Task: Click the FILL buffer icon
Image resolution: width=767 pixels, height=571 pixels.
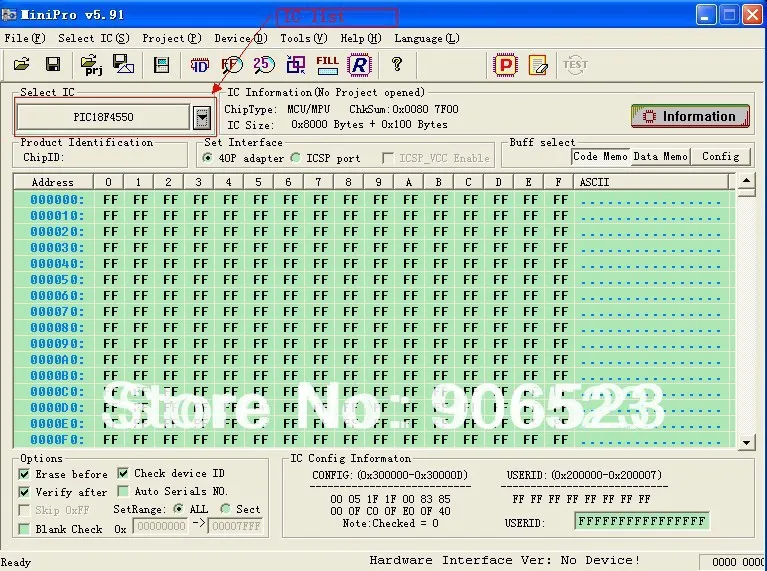Action: tap(327, 65)
